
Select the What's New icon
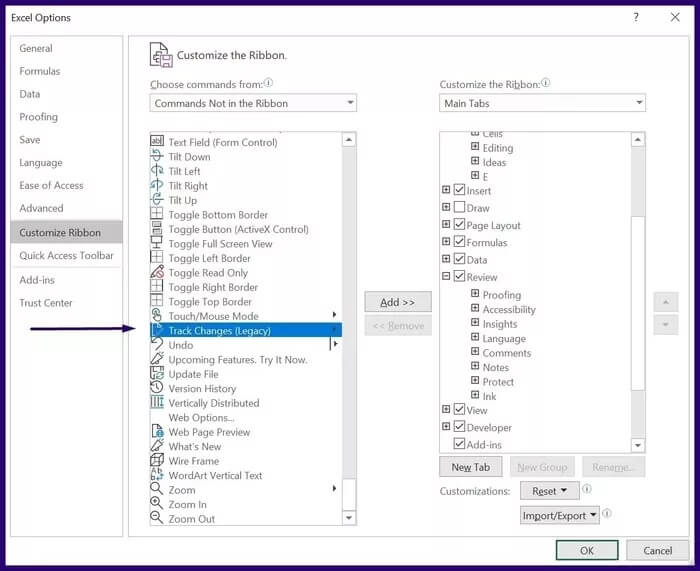(x=157, y=446)
